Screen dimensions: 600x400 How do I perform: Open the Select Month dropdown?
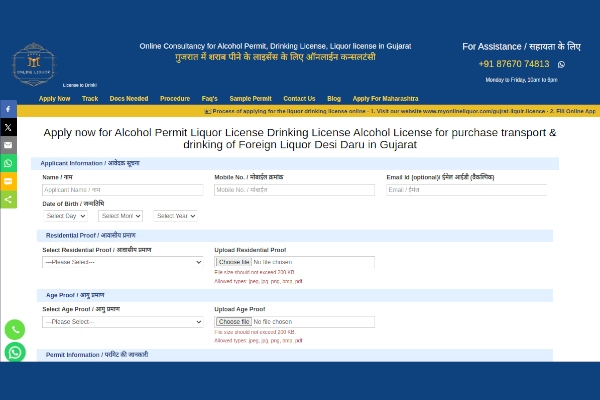tap(120, 216)
